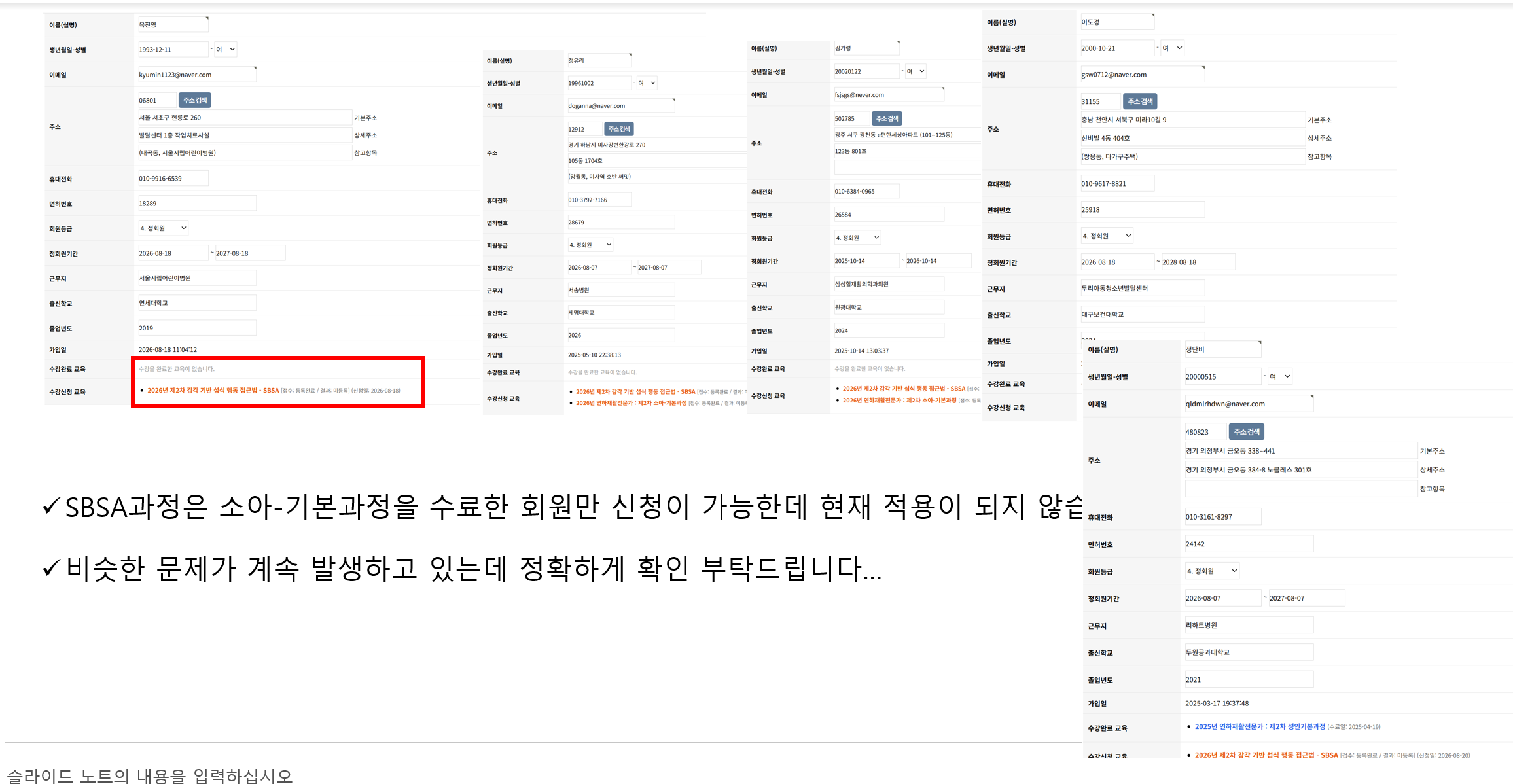Screen dimensions: 1513x784
Task: Select email field qldmlrhdwn@naver.com
Action: pos(1249,404)
